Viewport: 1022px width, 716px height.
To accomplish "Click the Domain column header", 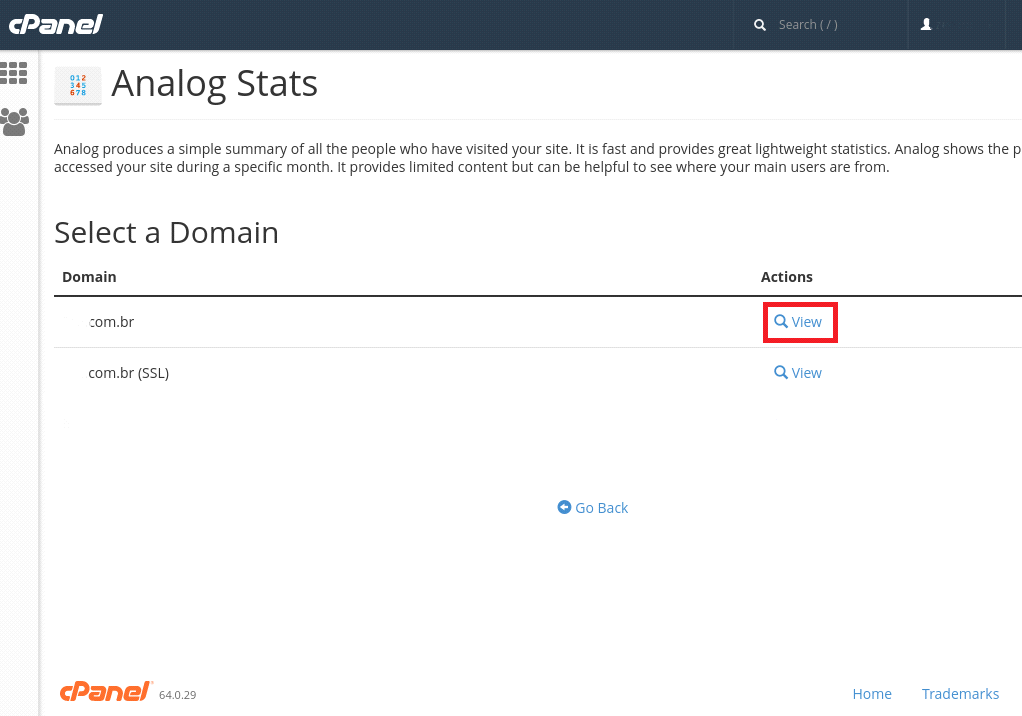I will coord(89,277).
